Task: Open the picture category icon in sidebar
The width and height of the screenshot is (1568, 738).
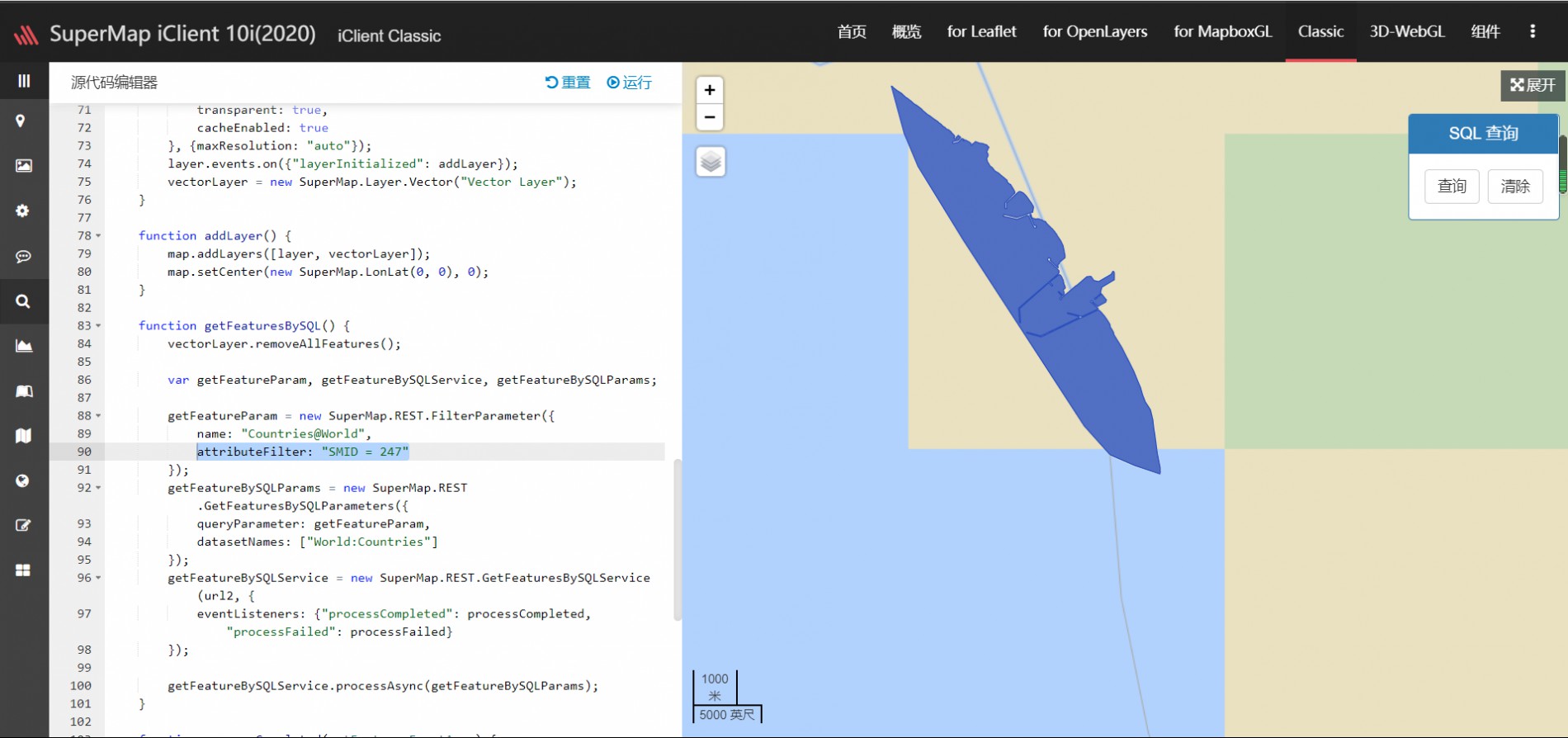Action: click(x=24, y=166)
